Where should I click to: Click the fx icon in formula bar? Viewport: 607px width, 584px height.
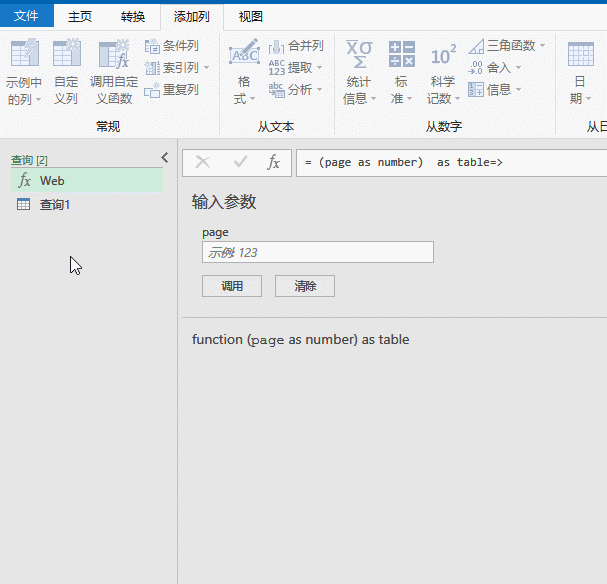[x=273, y=162]
